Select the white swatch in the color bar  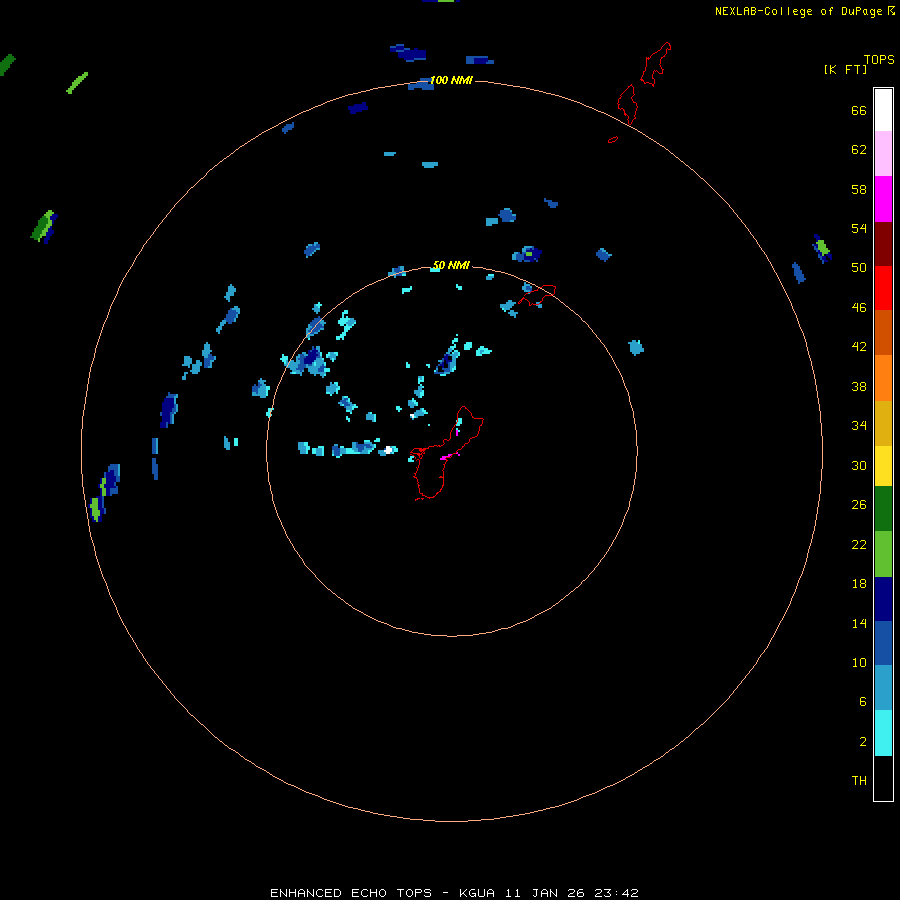(x=883, y=110)
